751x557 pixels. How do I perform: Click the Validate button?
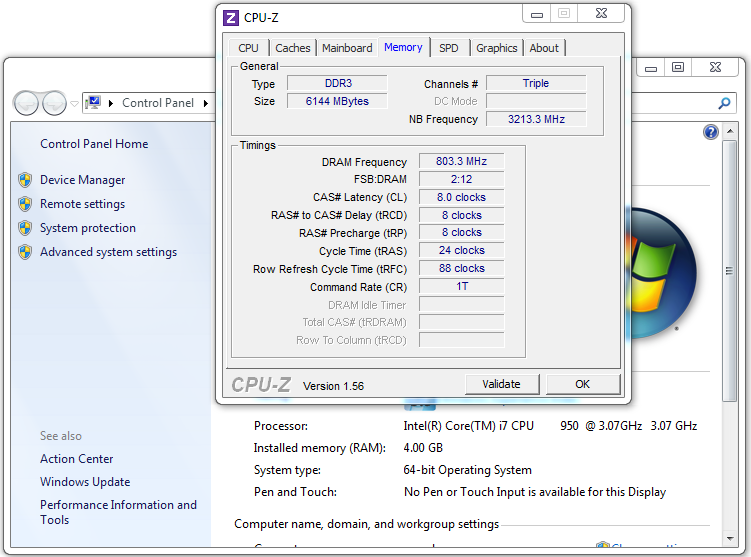coord(501,384)
